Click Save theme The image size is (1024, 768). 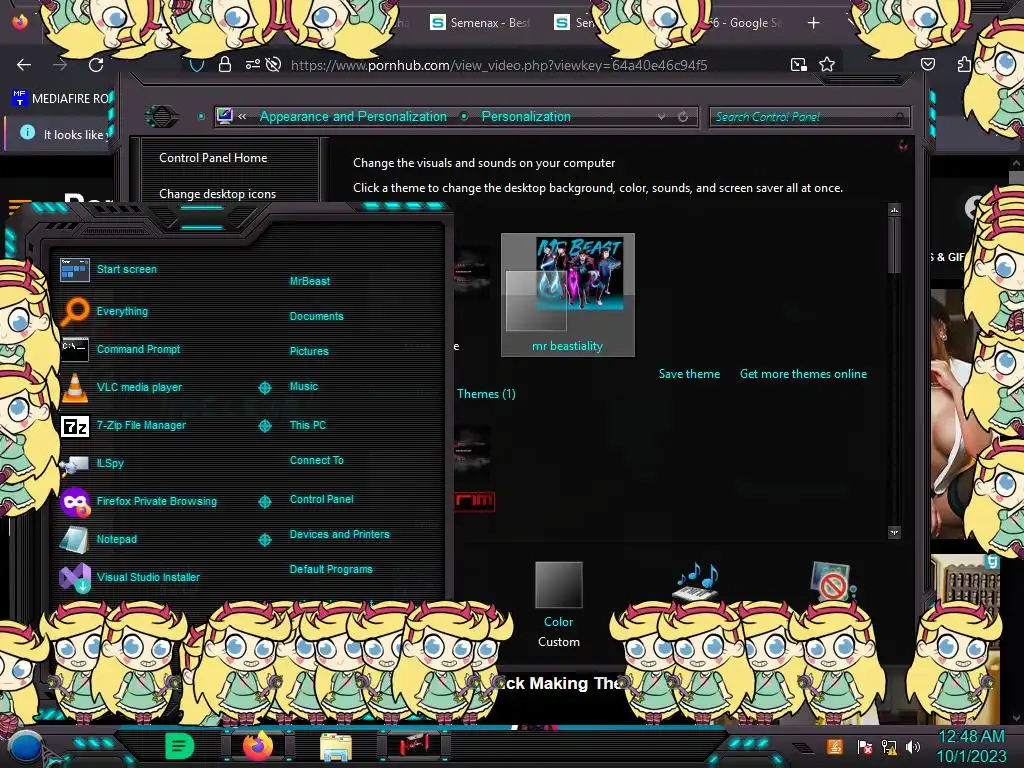[x=689, y=374]
